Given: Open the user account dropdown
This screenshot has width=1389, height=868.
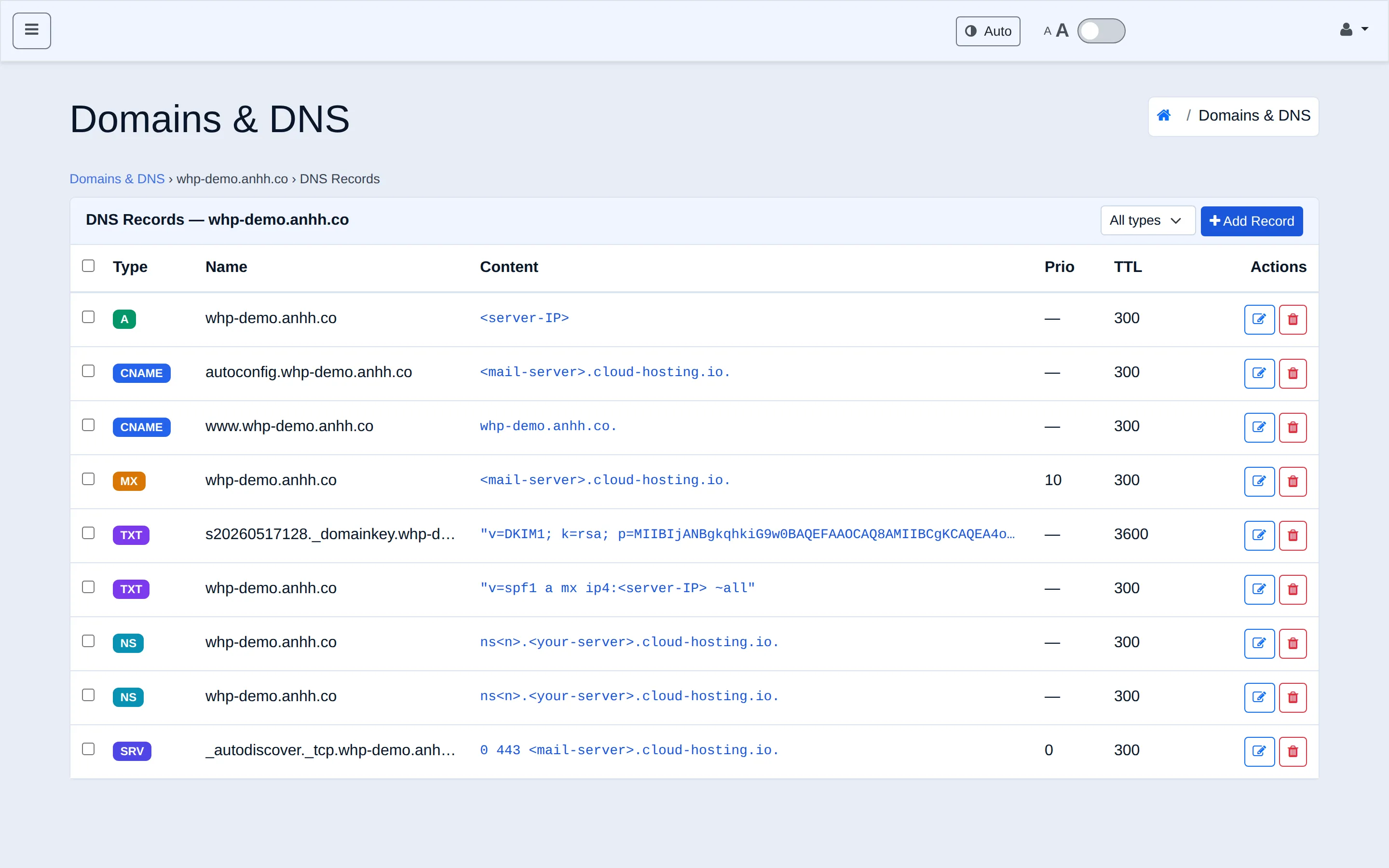Looking at the screenshot, I should coord(1354,30).
